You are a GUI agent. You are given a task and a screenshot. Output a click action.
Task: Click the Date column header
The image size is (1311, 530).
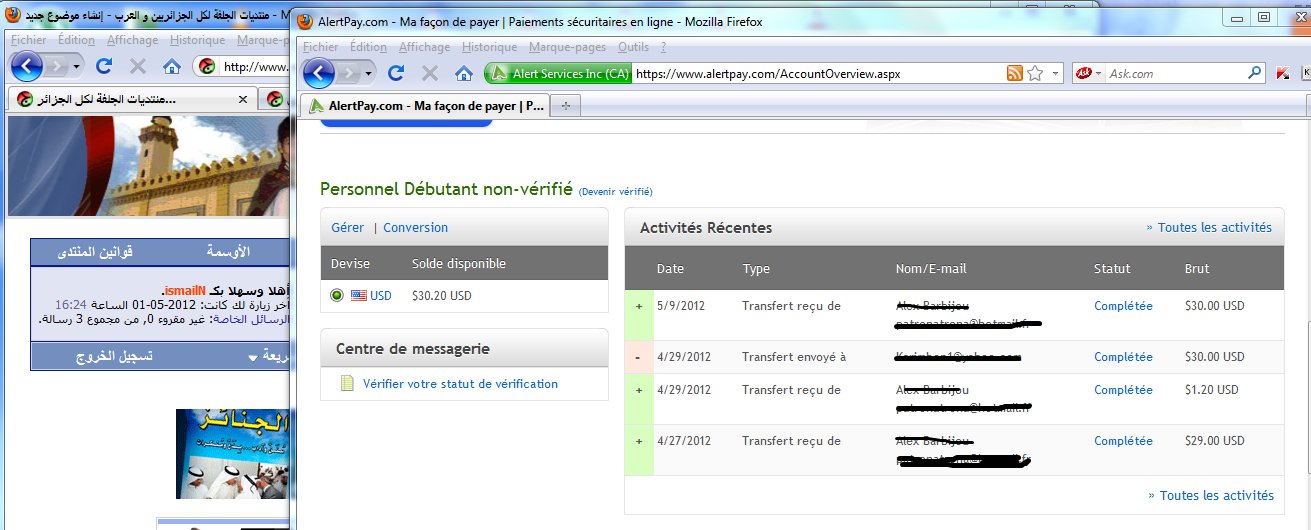tap(671, 268)
